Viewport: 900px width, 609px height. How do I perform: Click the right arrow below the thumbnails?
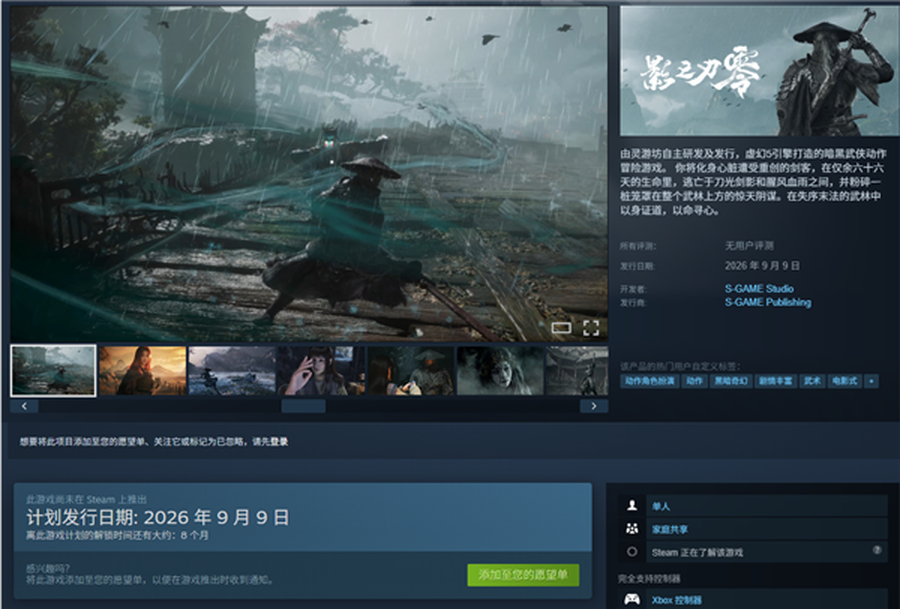pos(594,406)
